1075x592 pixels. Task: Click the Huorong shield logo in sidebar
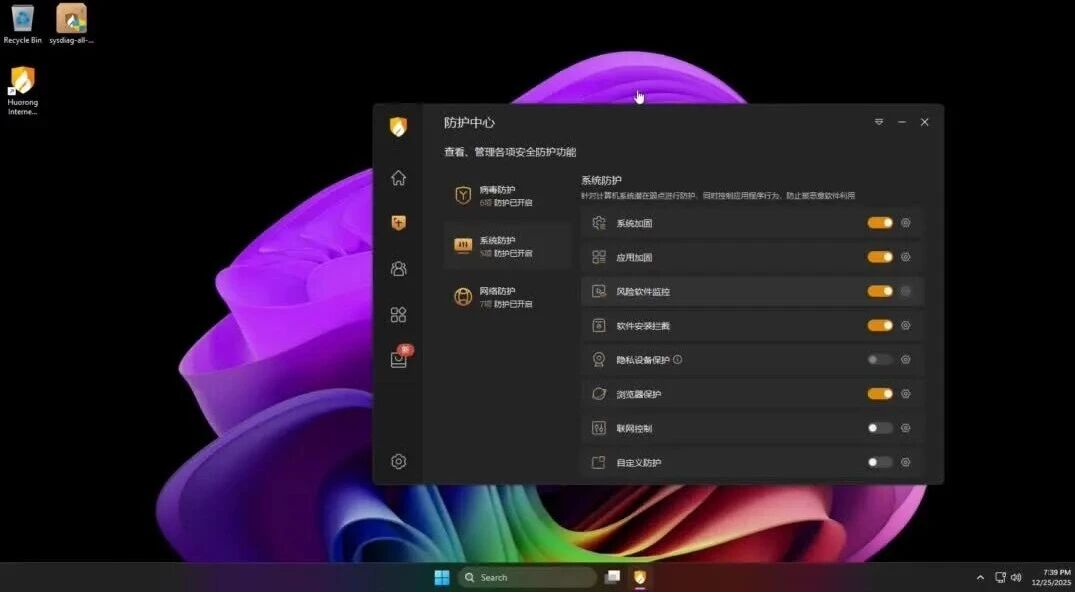pyautogui.click(x=398, y=126)
